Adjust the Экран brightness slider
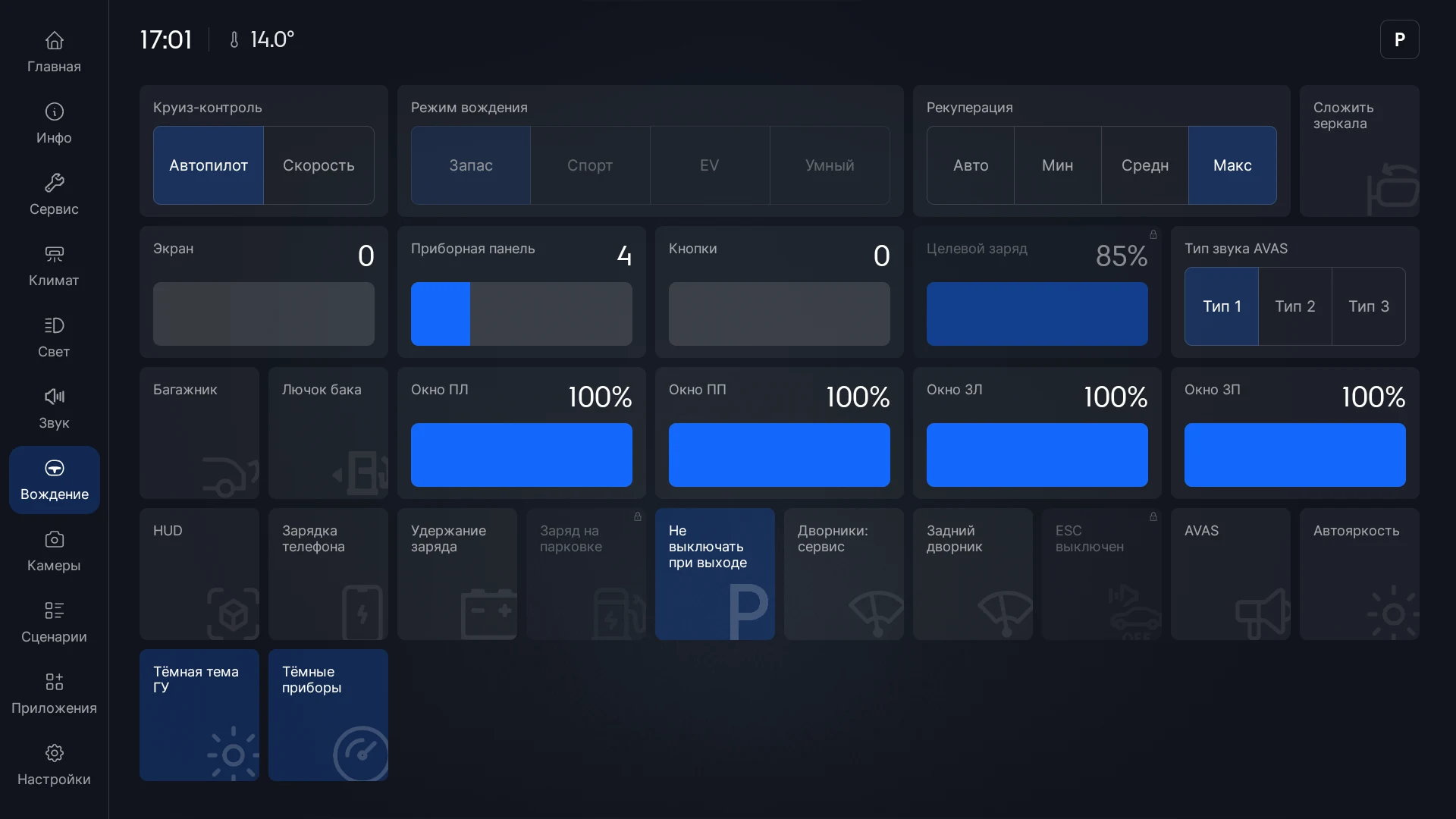Image resolution: width=1456 pixels, height=819 pixels. click(264, 314)
